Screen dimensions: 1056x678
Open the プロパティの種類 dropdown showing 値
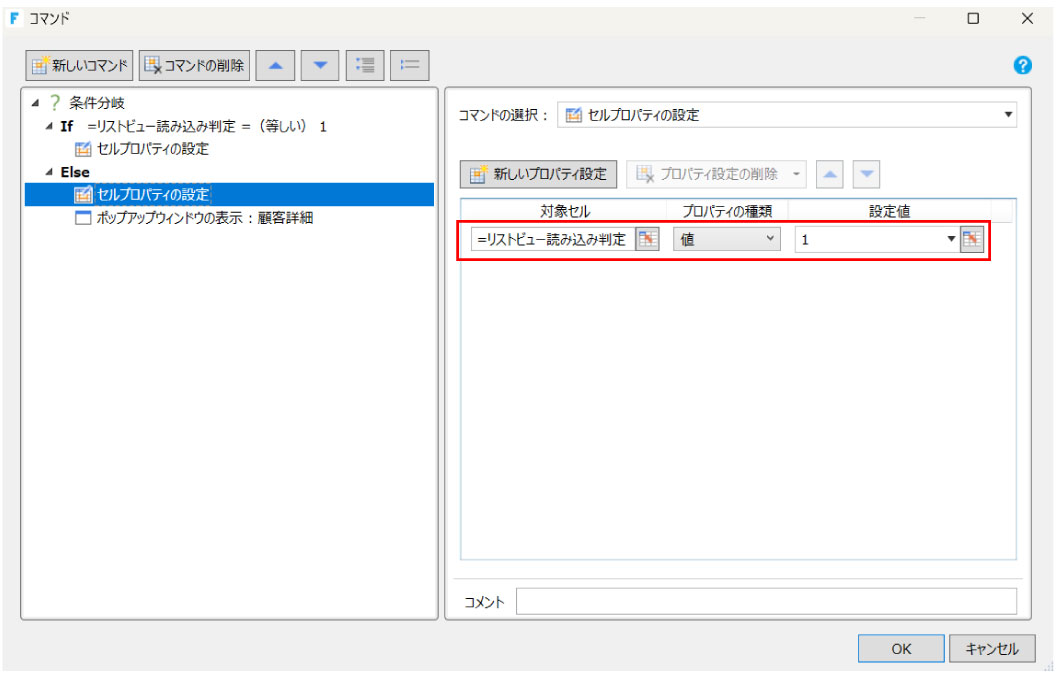(x=768, y=239)
